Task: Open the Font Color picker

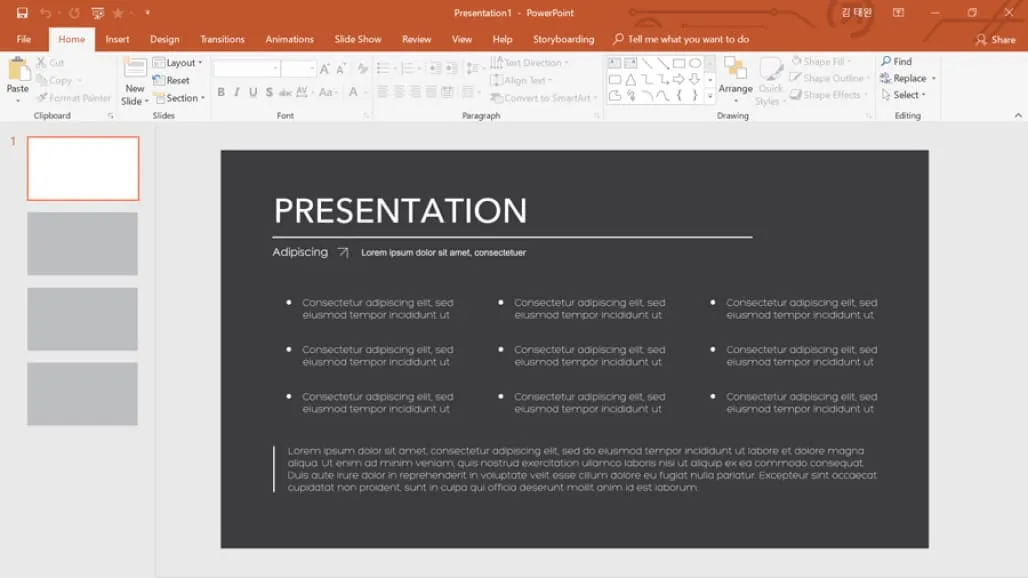Action: pyautogui.click(x=355, y=92)
